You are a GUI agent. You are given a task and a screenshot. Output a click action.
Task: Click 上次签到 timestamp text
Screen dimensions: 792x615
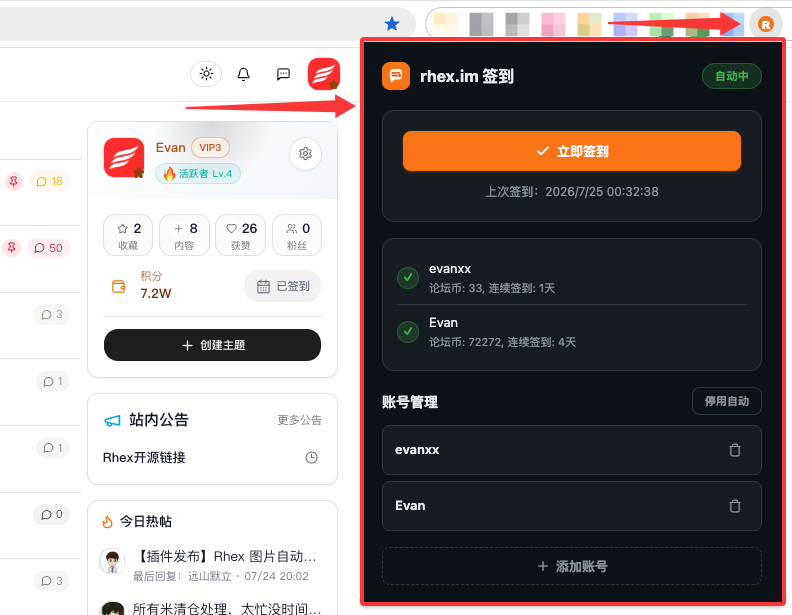coord(572,192)
